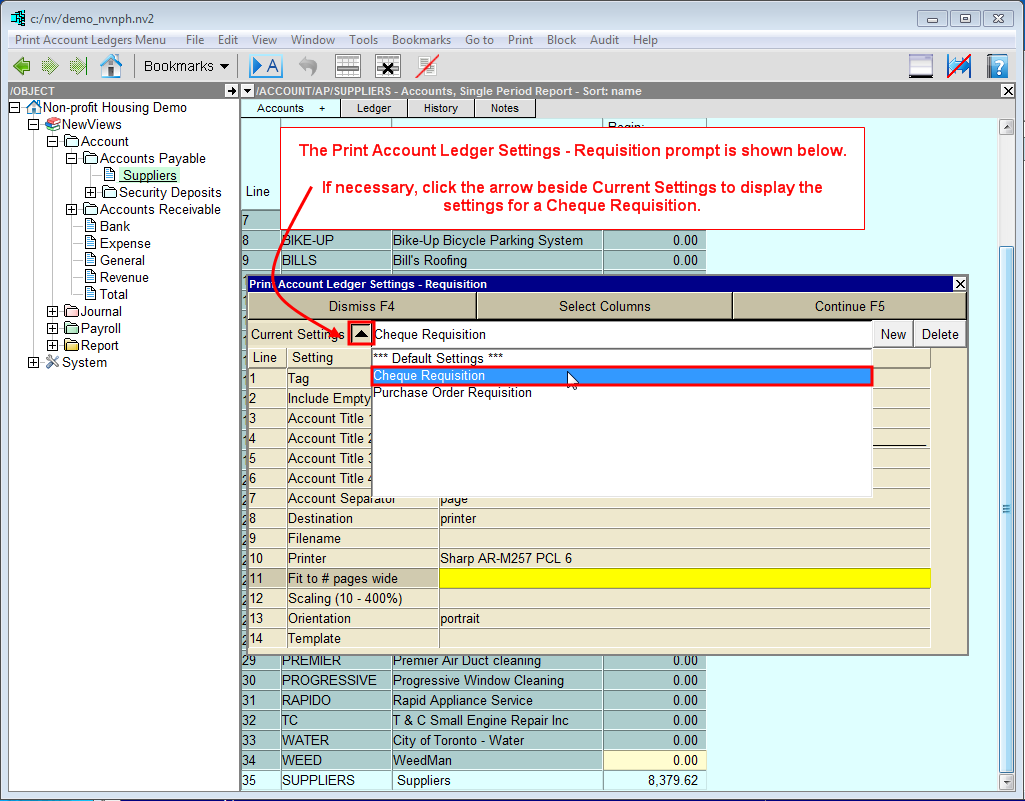
Task: Click the delete row icon with X
Action: pos(388,66)
